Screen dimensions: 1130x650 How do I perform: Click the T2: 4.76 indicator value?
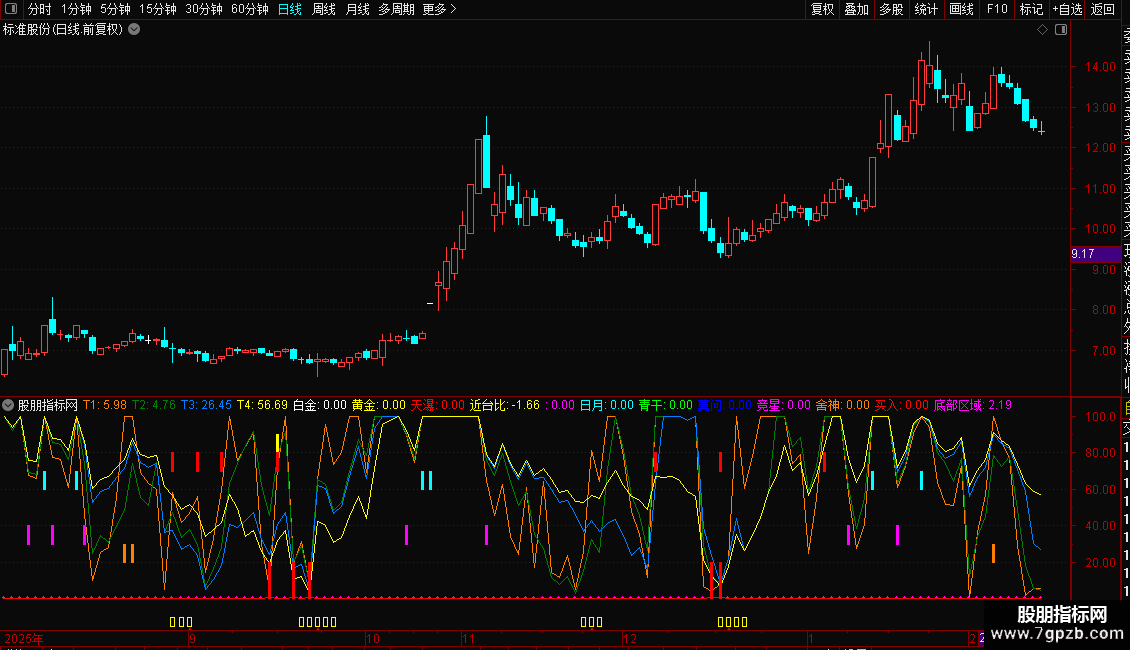click(x=154, y=405)
